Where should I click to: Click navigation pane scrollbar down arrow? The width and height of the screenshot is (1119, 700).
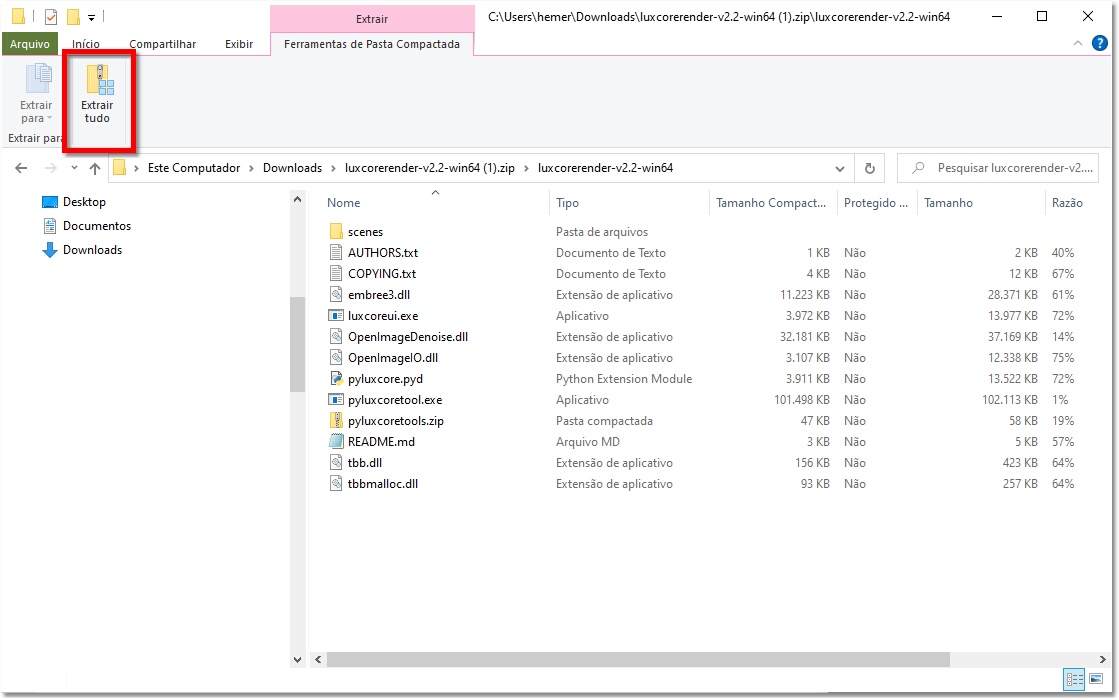pyautogui.click(x=298, y=660)
